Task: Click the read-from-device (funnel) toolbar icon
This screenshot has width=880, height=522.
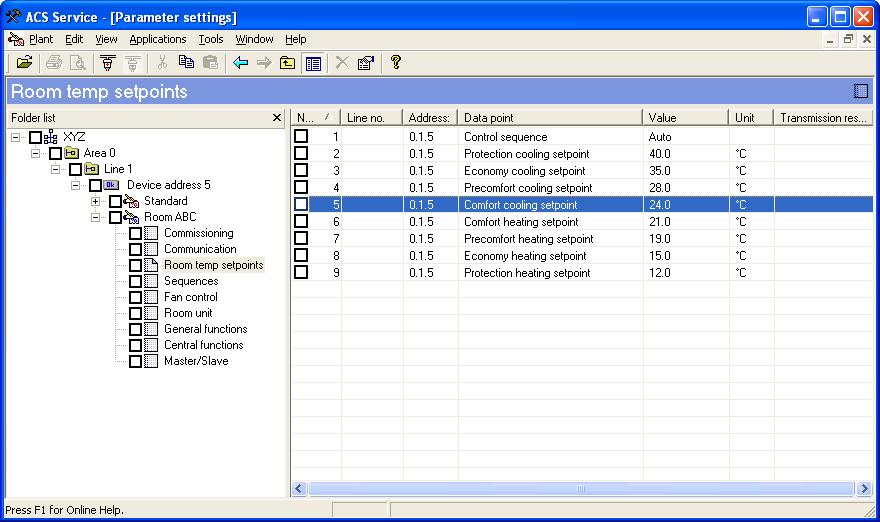Action: pyautogui.click(x=108, y=62)
